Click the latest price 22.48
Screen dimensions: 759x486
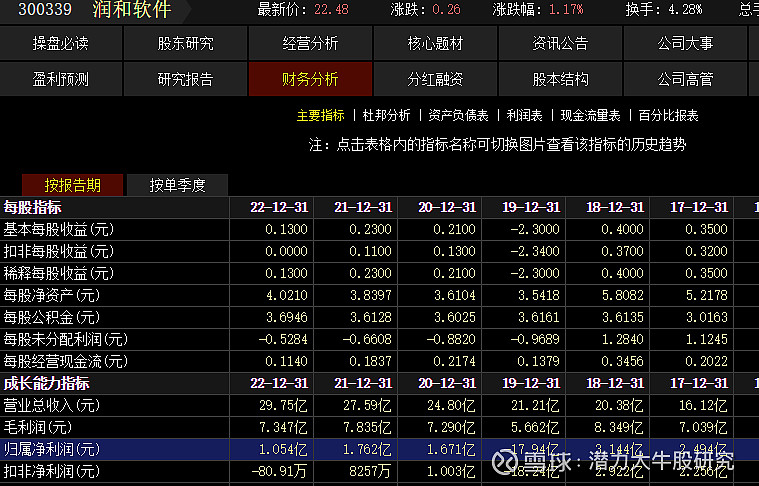(x=331, y=9)
